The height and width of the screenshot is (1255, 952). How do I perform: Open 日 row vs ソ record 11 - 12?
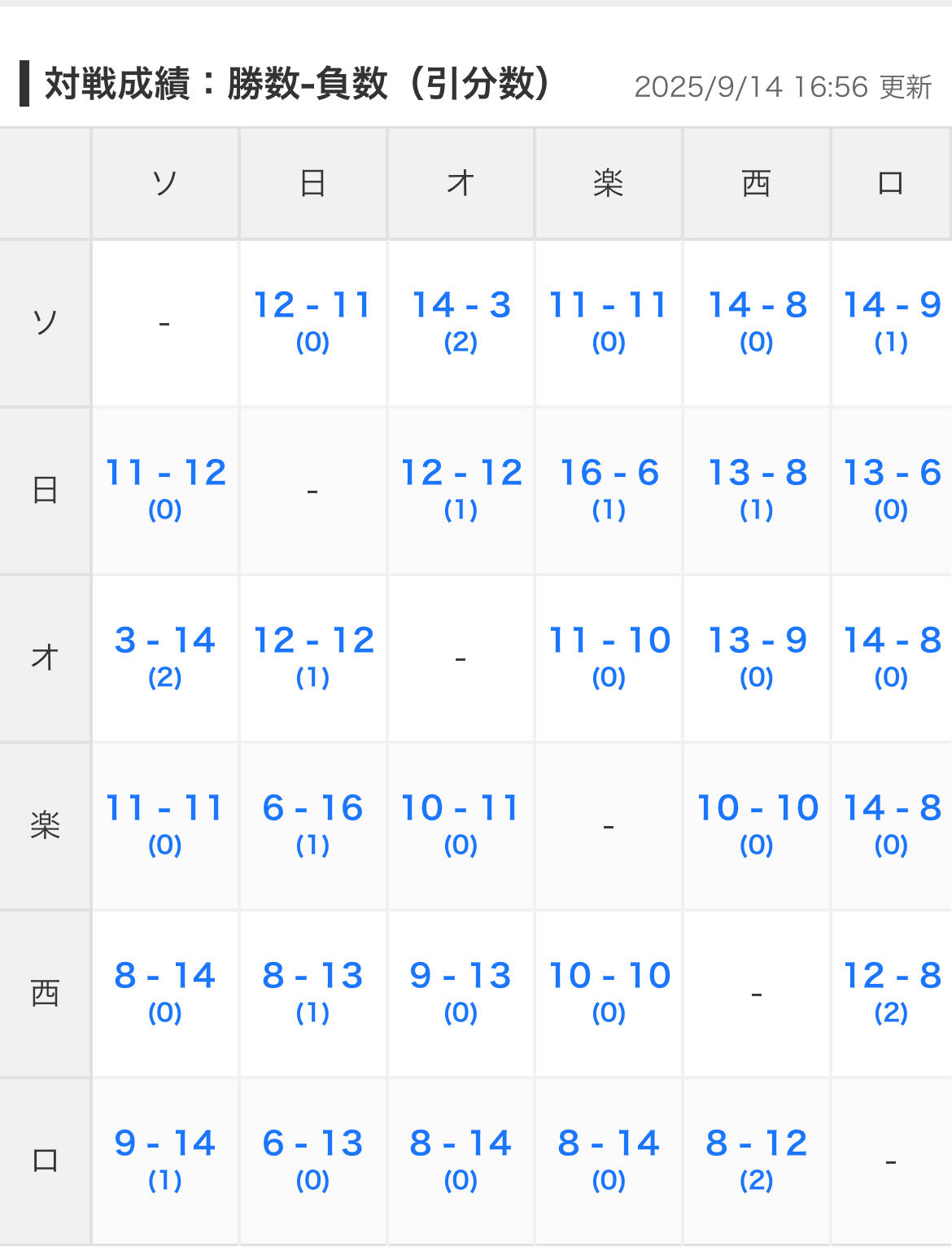(x=165, y=474)
